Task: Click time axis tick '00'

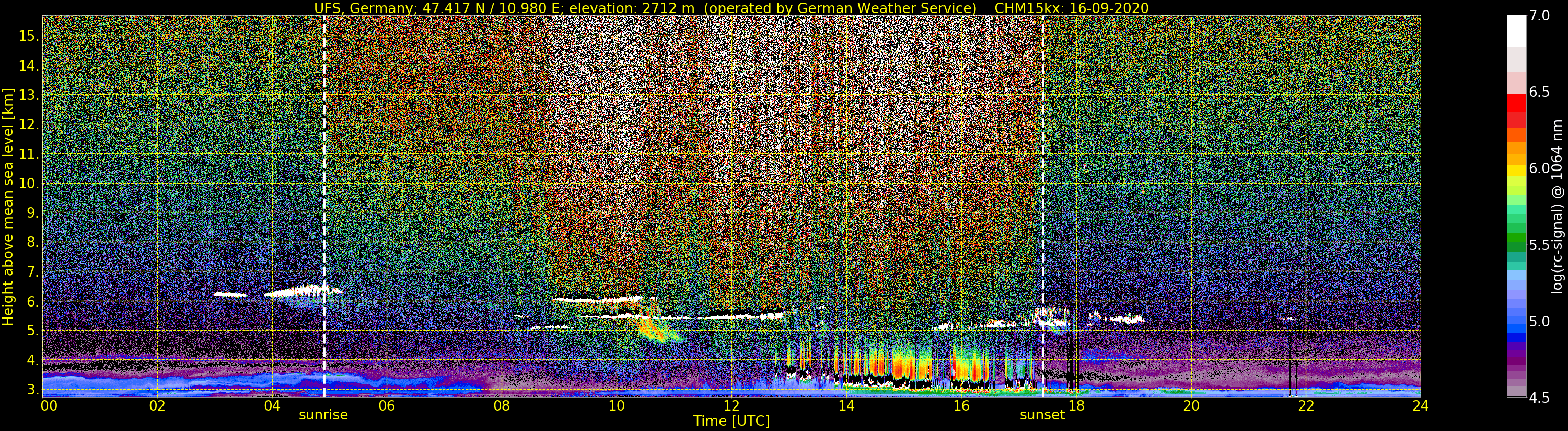Action: [49, 405]
